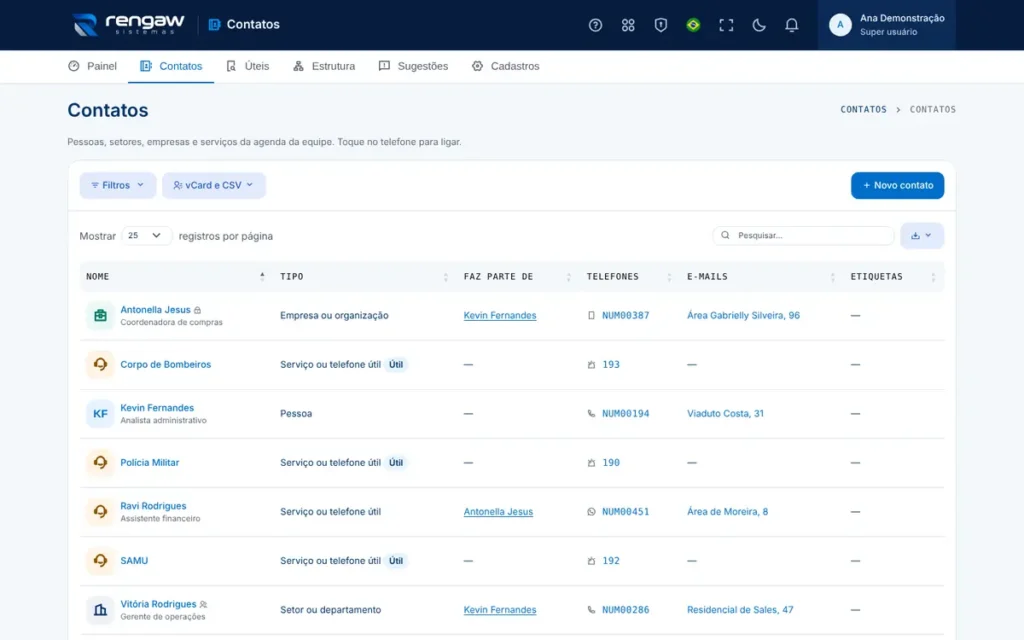Screen dimensions: 1024x640
Task: Click the KF initials avatar
Action: coord(100,413)
